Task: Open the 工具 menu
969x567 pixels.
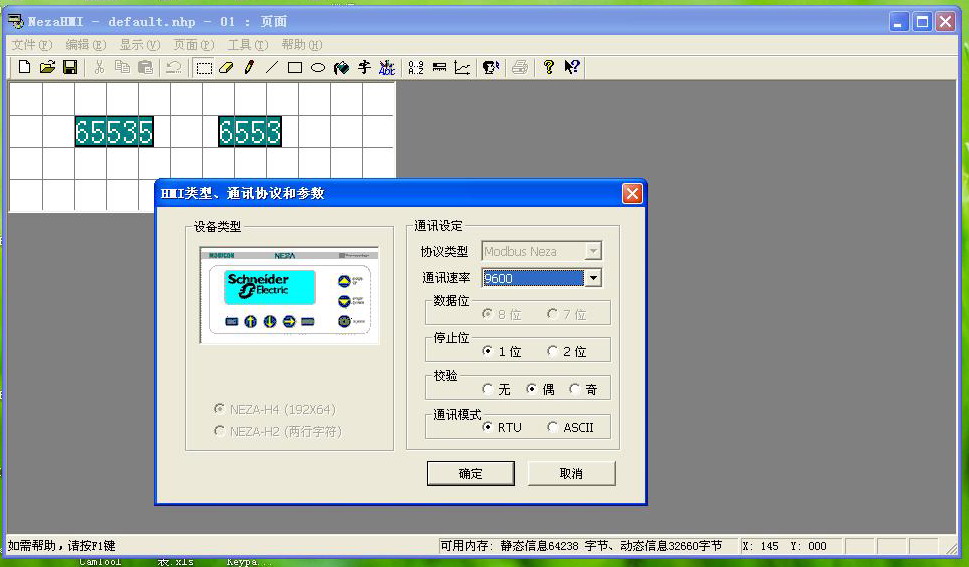Action: click(x=247, y=45)
